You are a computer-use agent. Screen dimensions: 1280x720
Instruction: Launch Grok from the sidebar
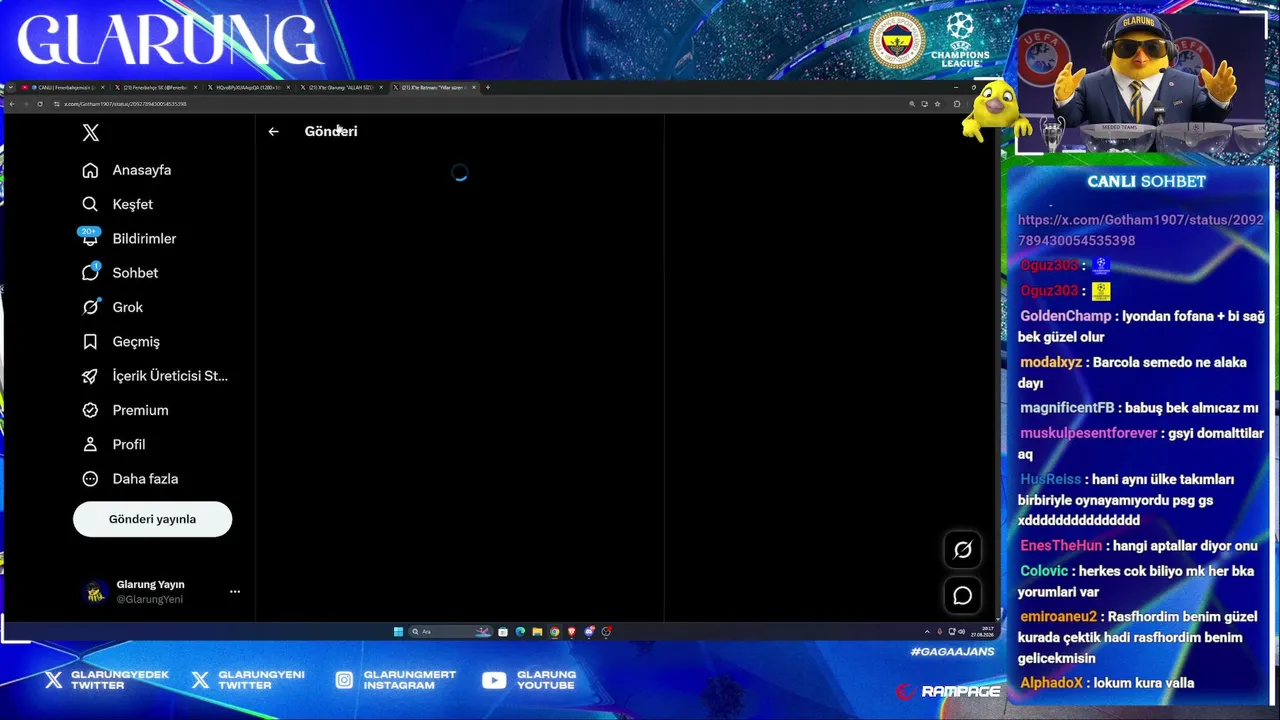(x=113, y=307)
